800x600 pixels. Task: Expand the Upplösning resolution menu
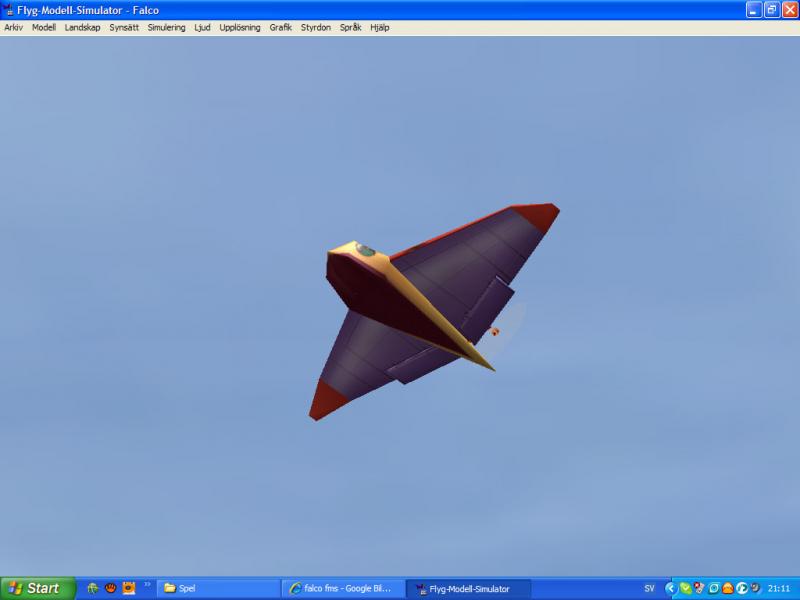click(x=240, y=28)
